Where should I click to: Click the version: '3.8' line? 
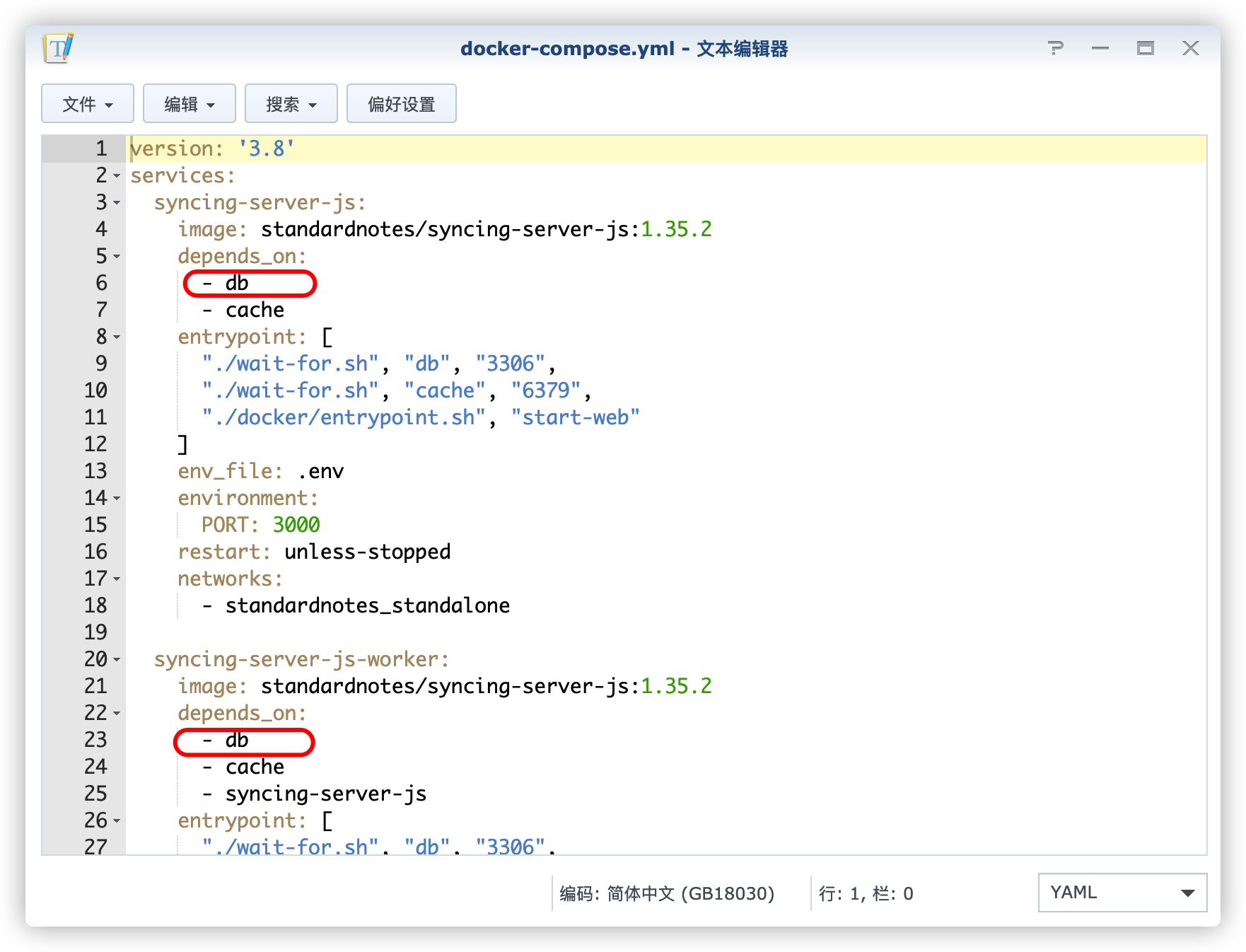[x=212, y=149]
